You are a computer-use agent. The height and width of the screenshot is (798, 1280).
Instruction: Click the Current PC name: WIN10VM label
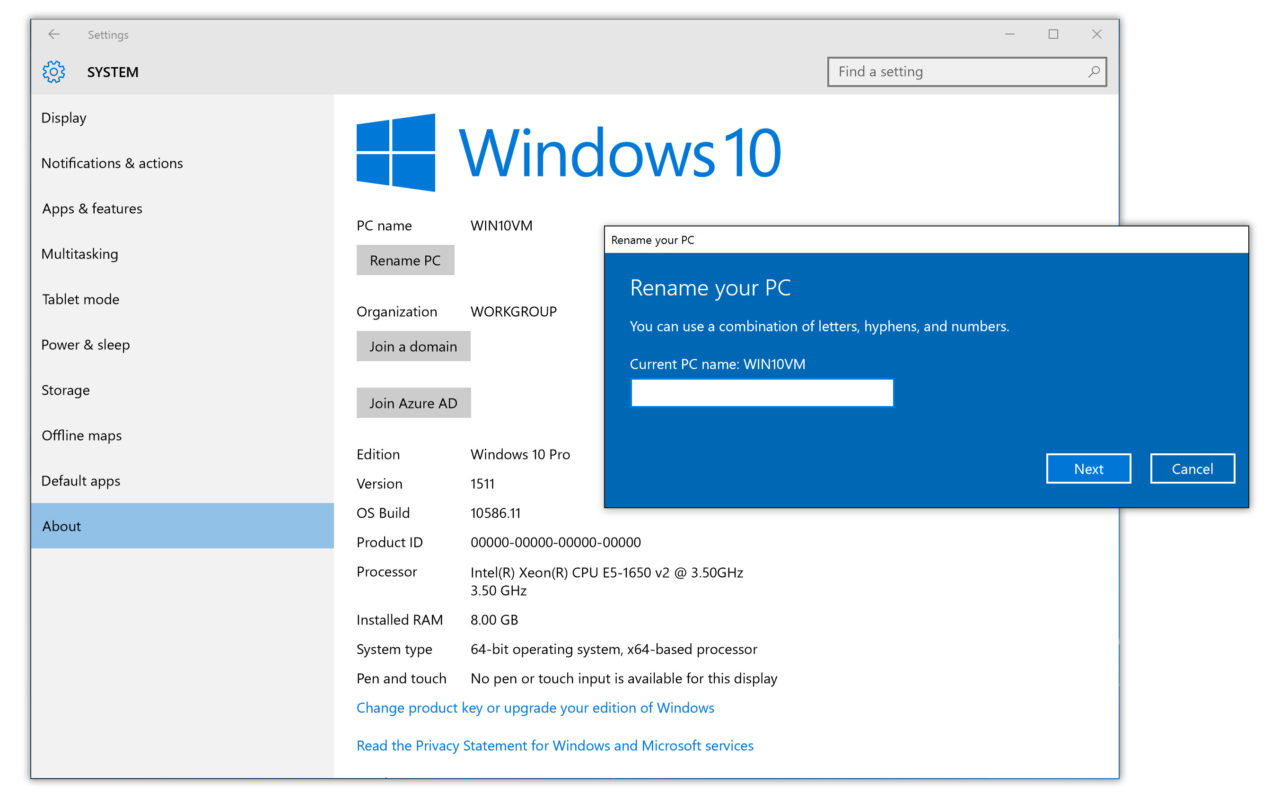pyautogui.click(x=717, y=364)
